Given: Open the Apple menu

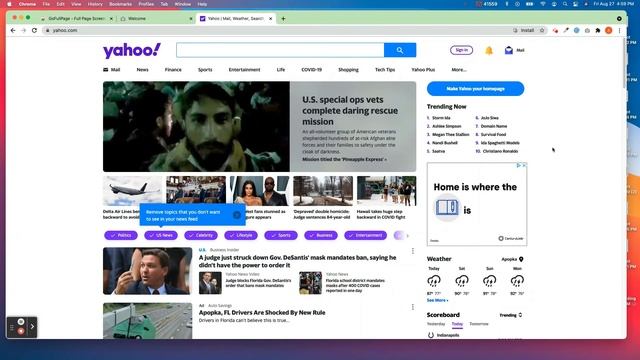Looking at the screenshot, I should coord(9,4).
